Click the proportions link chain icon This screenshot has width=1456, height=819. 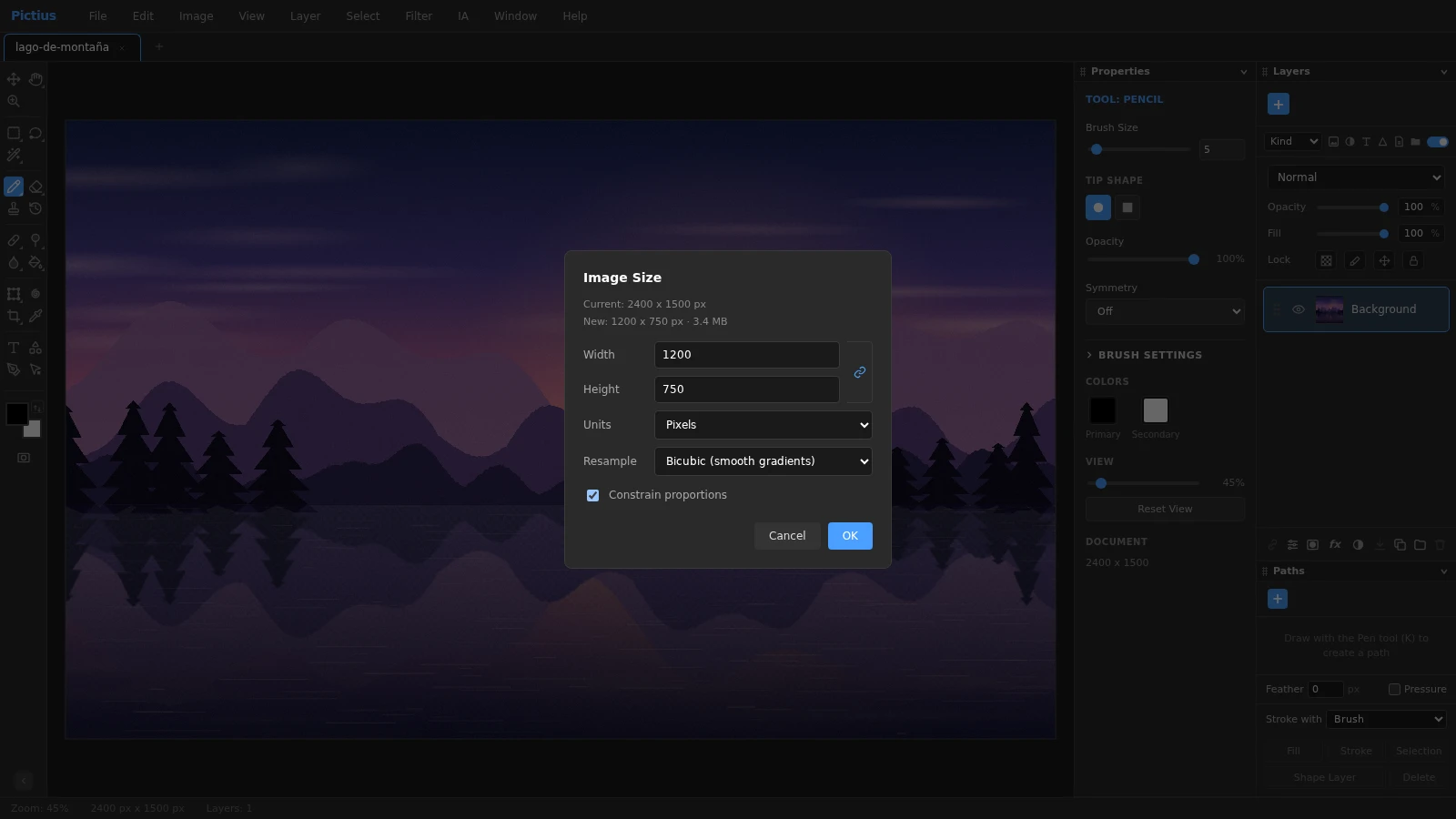859,372
